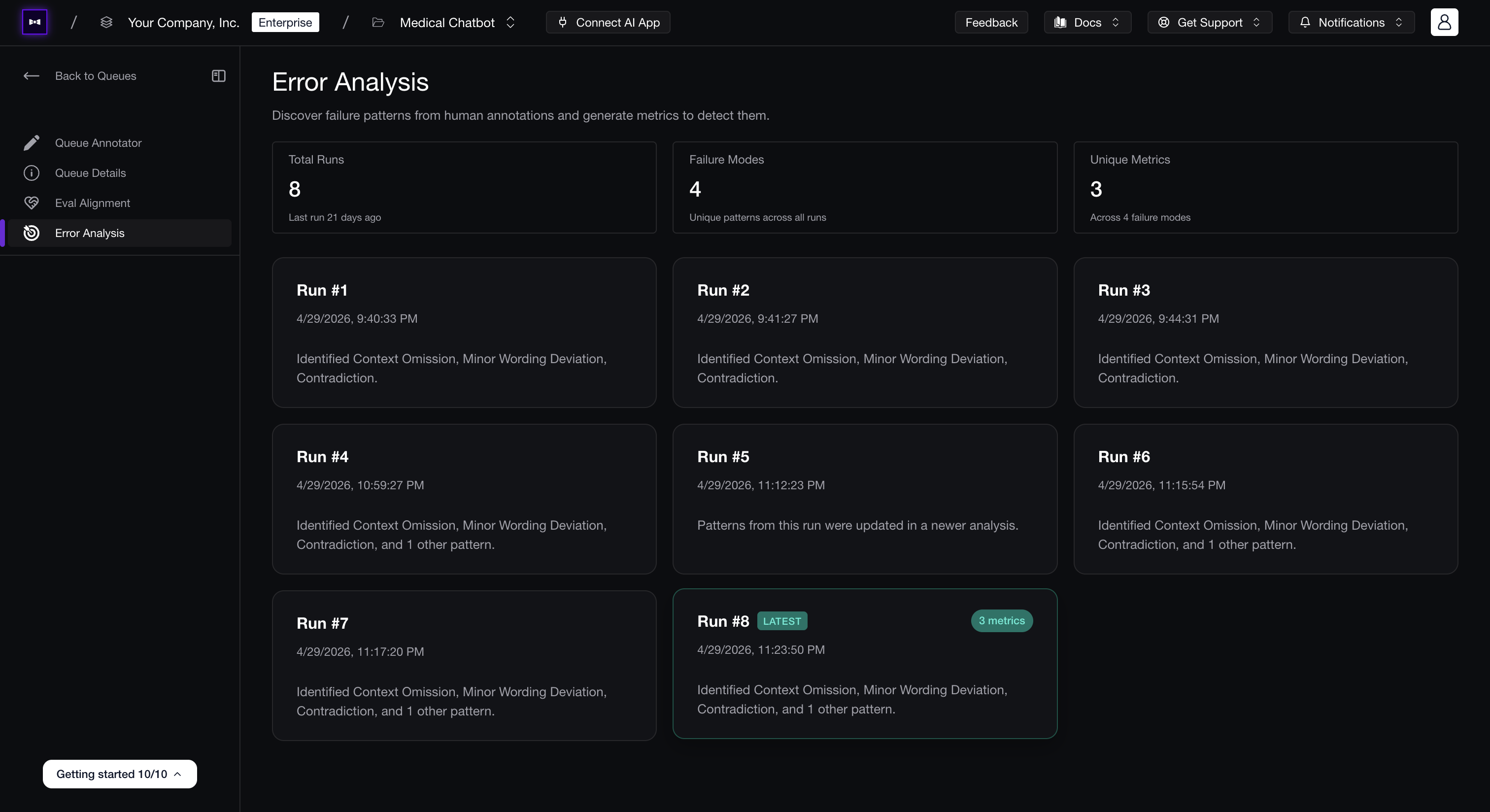Open the user profile avatar

point(1444,22)
